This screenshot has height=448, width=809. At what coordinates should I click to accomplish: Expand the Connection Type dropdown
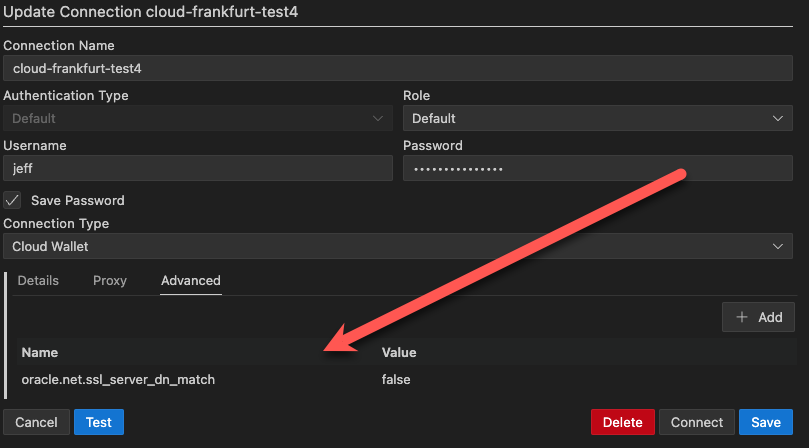click(398, 246)
